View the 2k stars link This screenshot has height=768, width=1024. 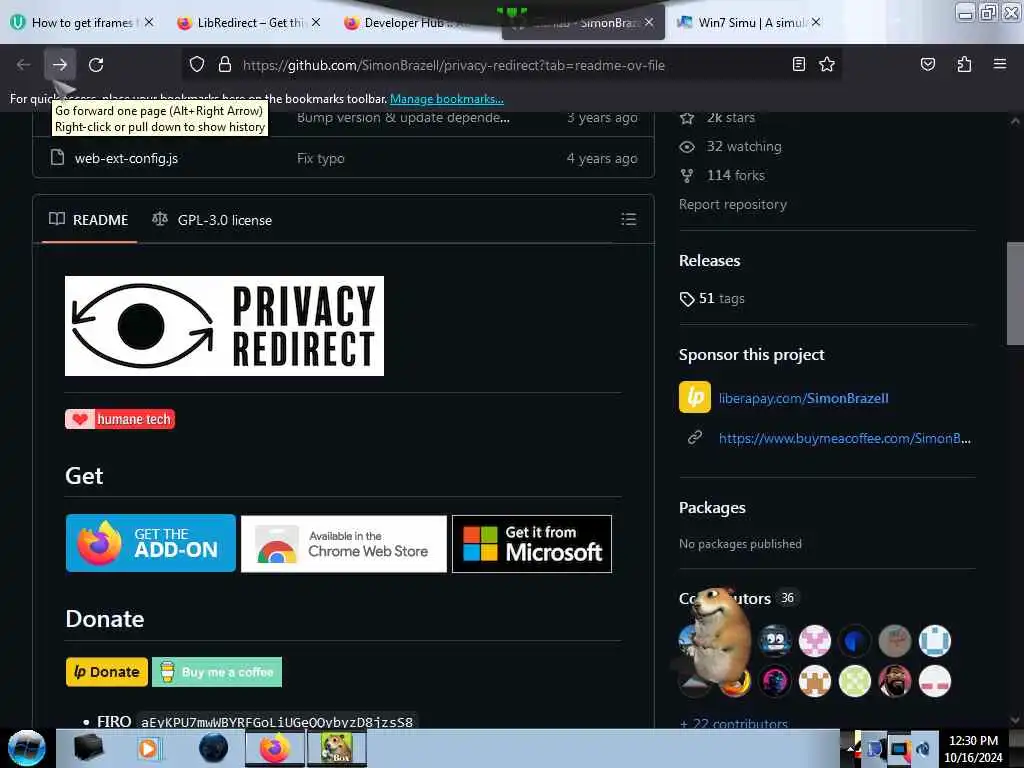(717, 118)
